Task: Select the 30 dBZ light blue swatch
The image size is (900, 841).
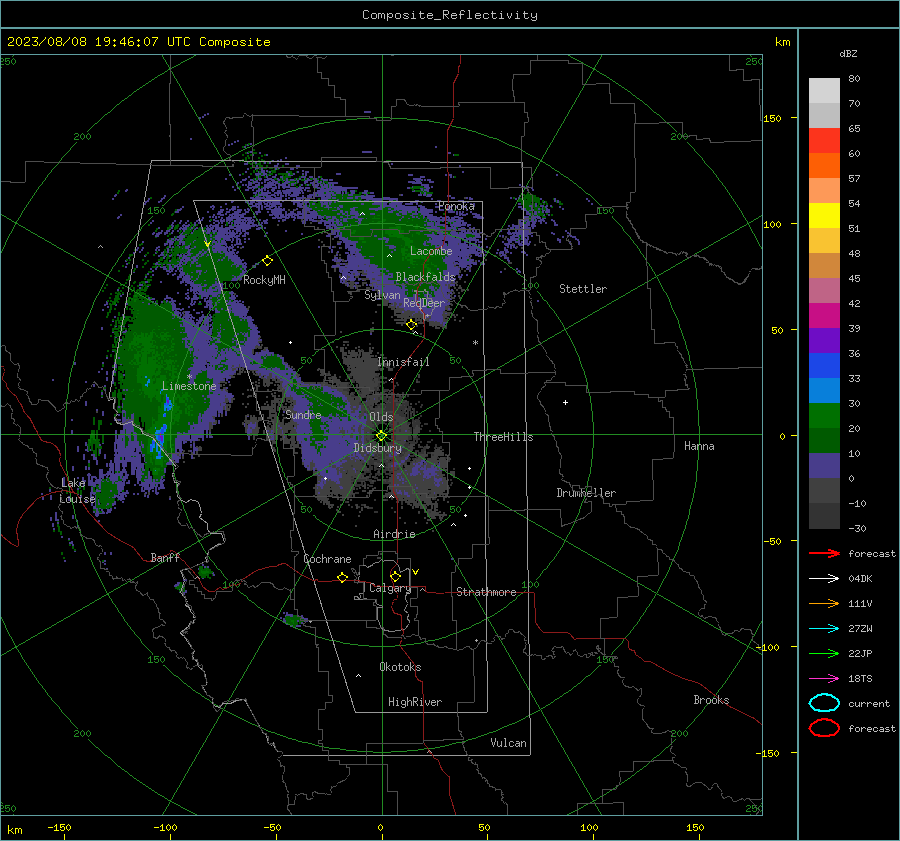Action: pyautogui.click(x=824, y=390)
